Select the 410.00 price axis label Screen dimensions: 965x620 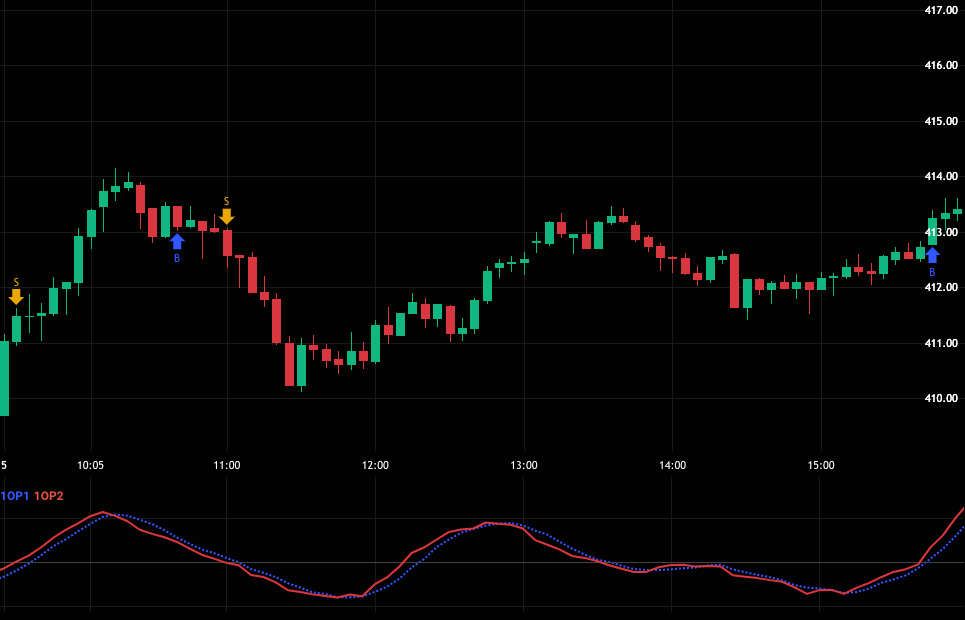[942, 398]
